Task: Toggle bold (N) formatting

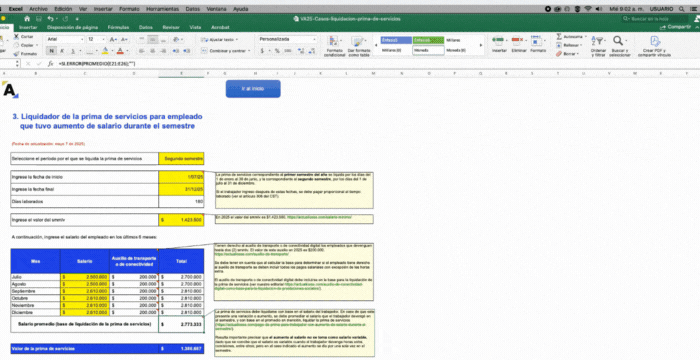Action: click(52, 51)
